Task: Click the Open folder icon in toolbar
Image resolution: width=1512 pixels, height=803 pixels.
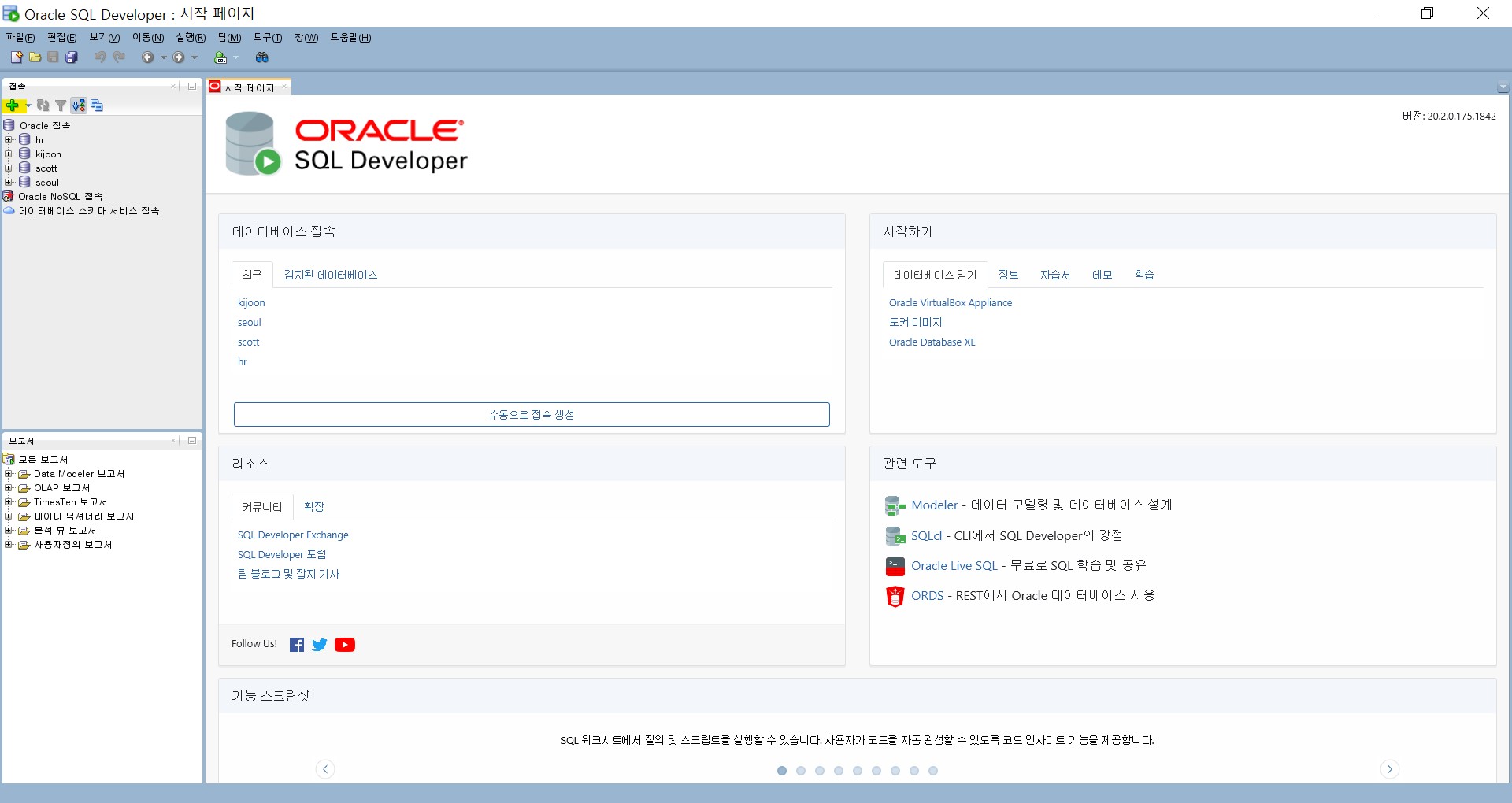Action: click(35, 57)
